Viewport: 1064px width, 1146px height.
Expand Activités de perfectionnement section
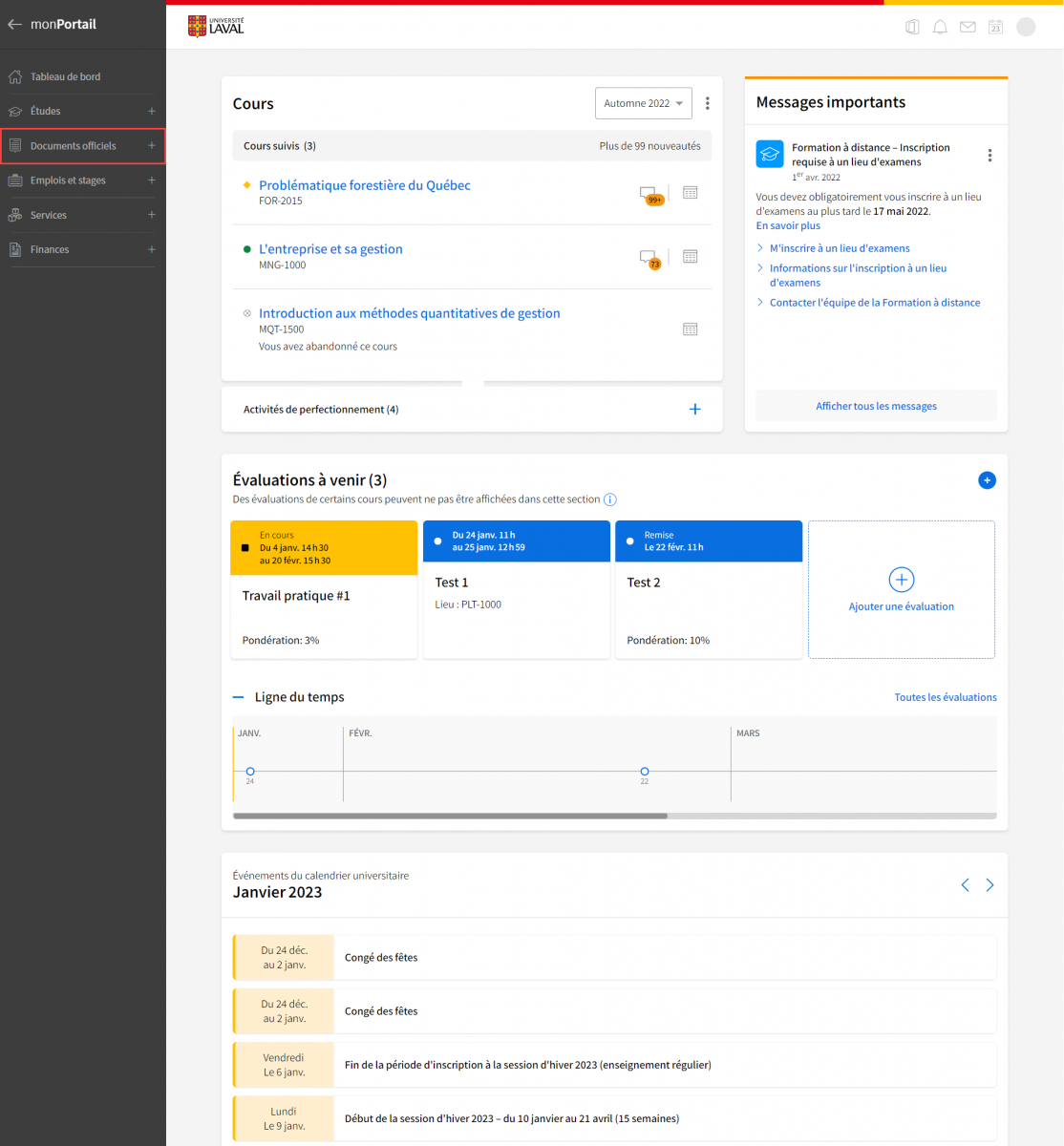pos(694,410)
